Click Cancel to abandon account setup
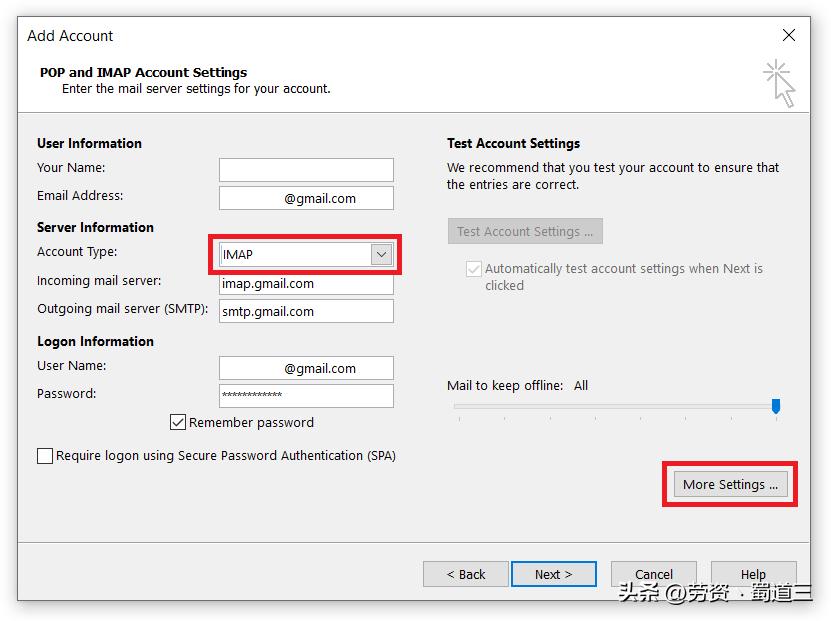831x621 pixels. [653, 574]
